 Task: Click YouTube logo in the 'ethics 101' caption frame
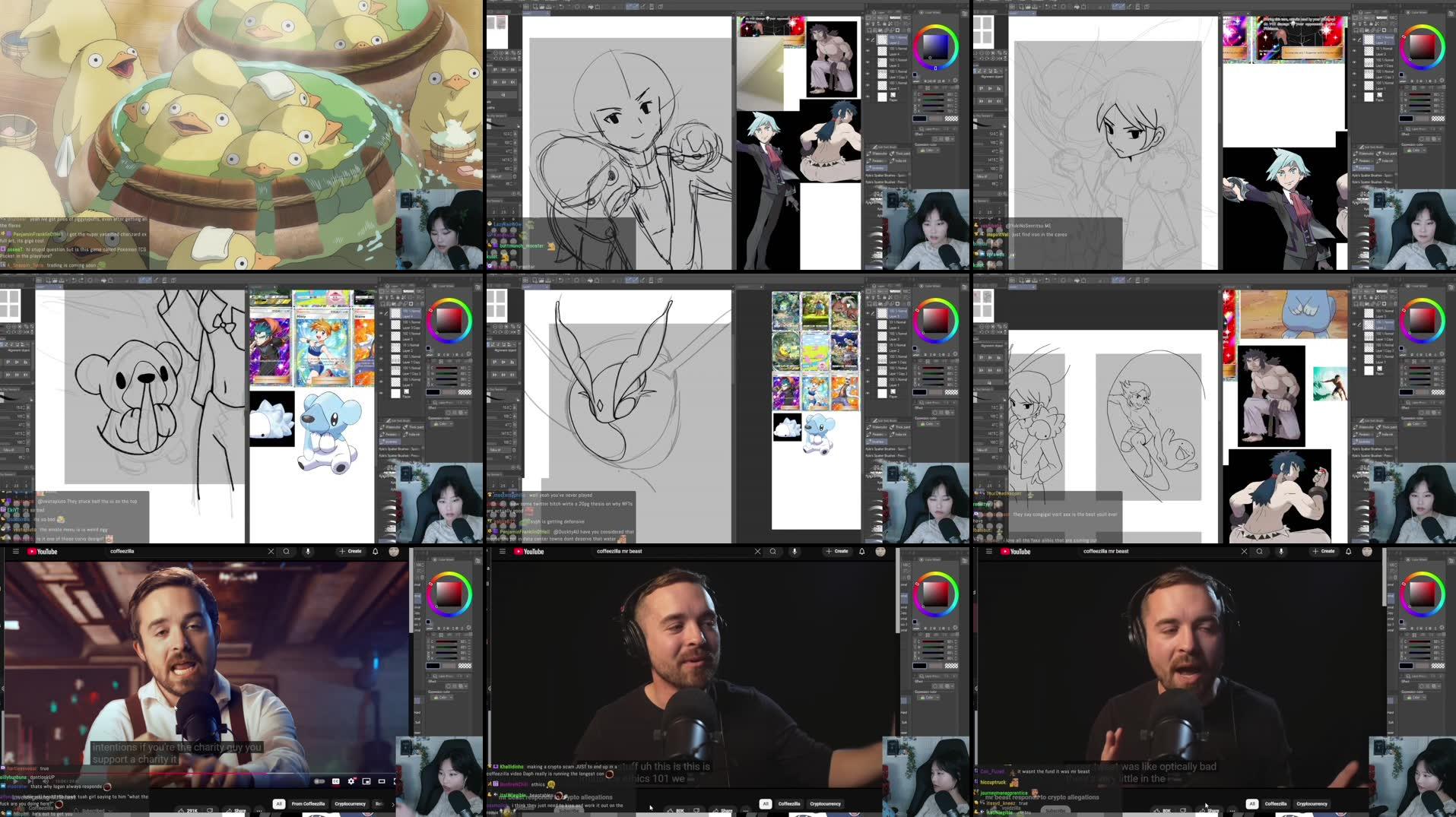(x=529, y=552)
